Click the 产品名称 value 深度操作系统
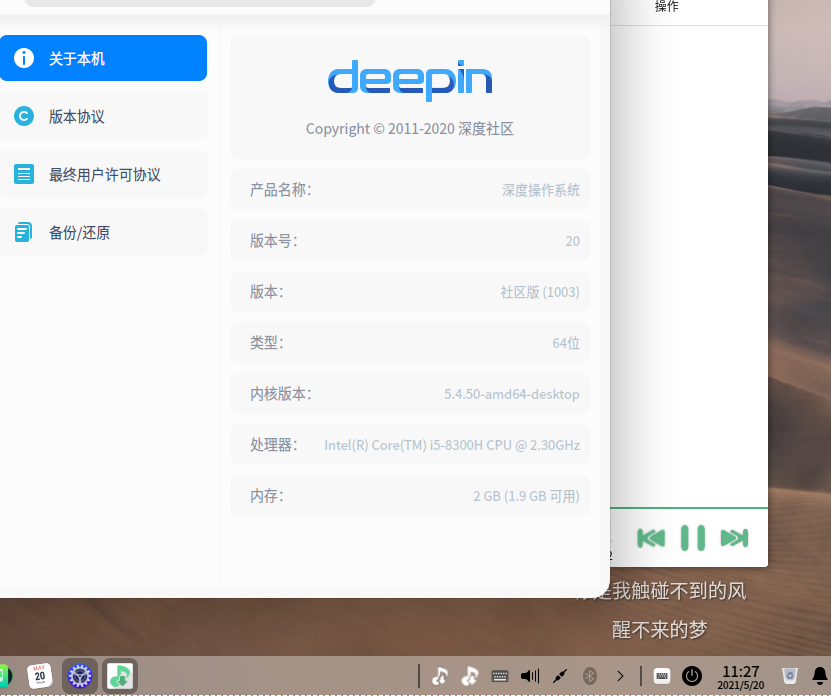This screenshot has height=696, width=831. (x=541, y=190)
